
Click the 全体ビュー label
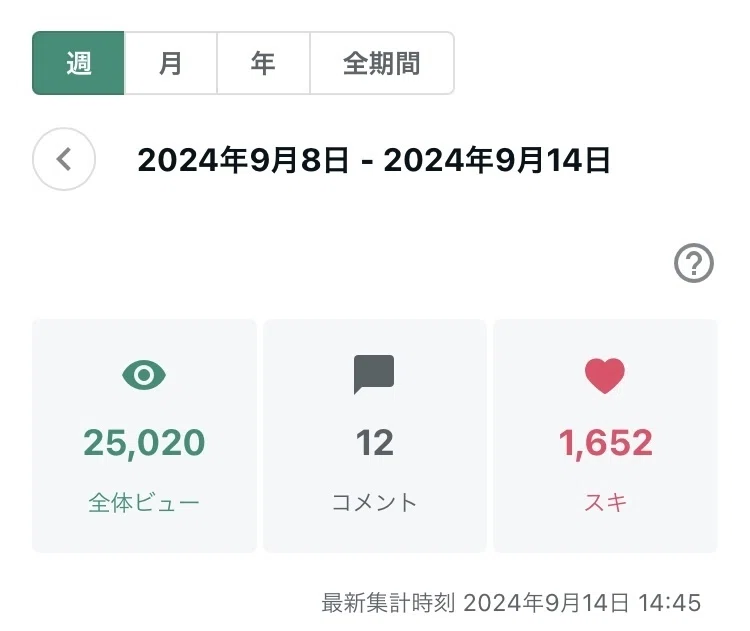point(144,503)
